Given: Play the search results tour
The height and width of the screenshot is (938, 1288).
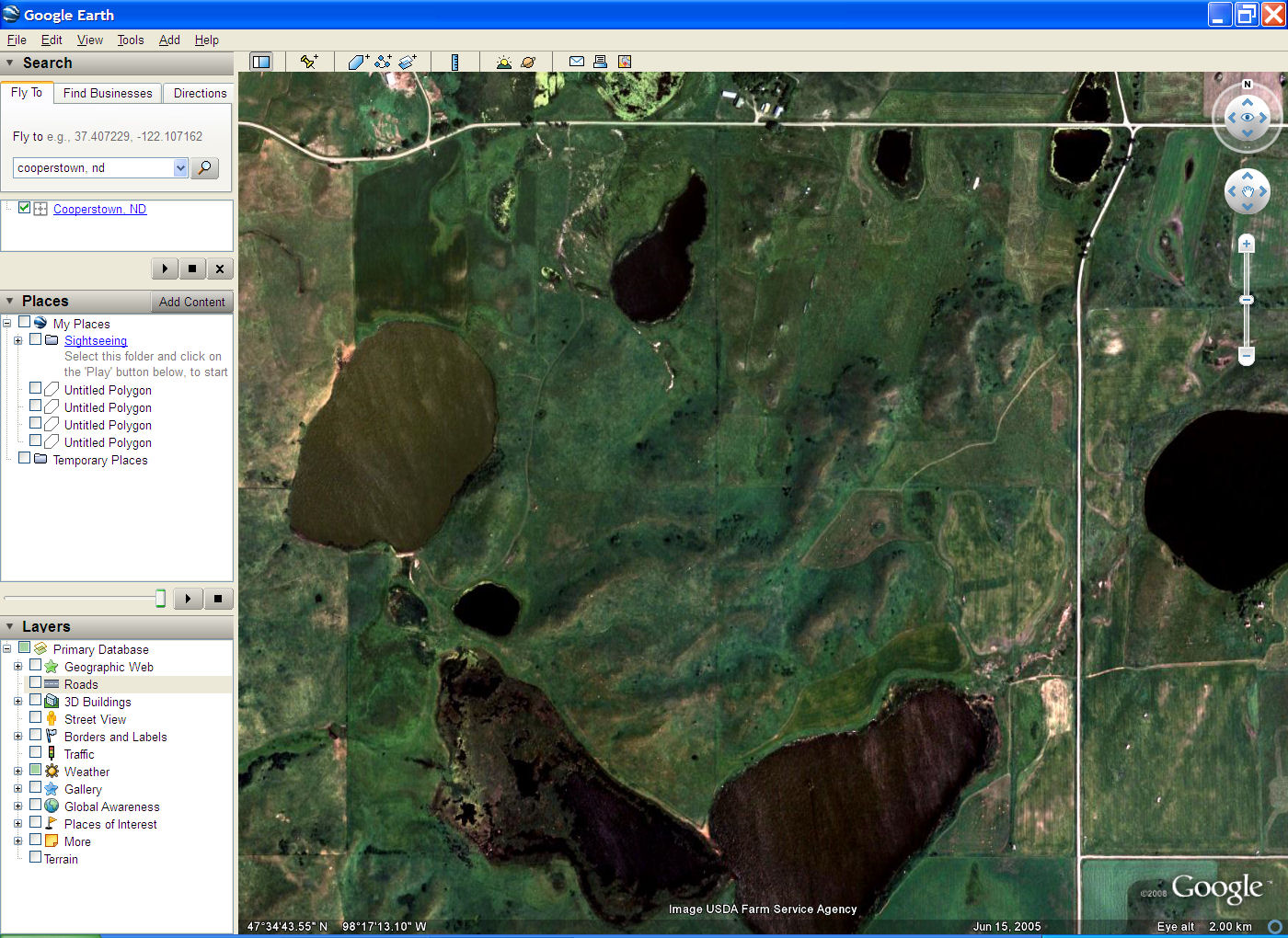Looking at the screenshot, I should point(165,269).
